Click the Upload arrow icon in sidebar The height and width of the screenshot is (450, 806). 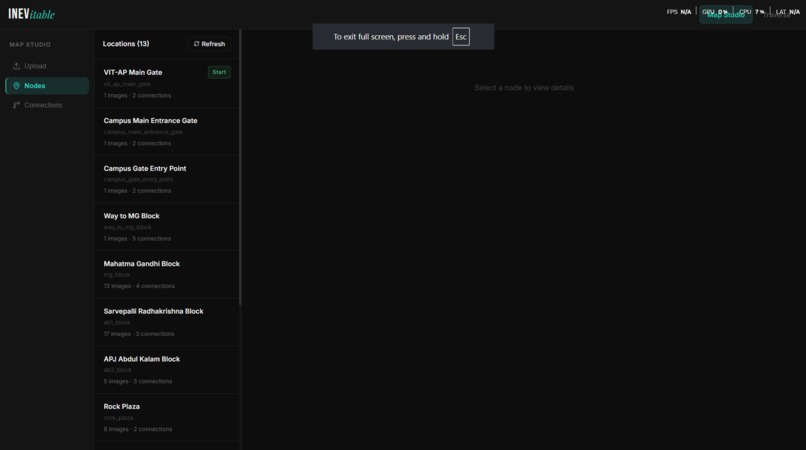(16, 66)
